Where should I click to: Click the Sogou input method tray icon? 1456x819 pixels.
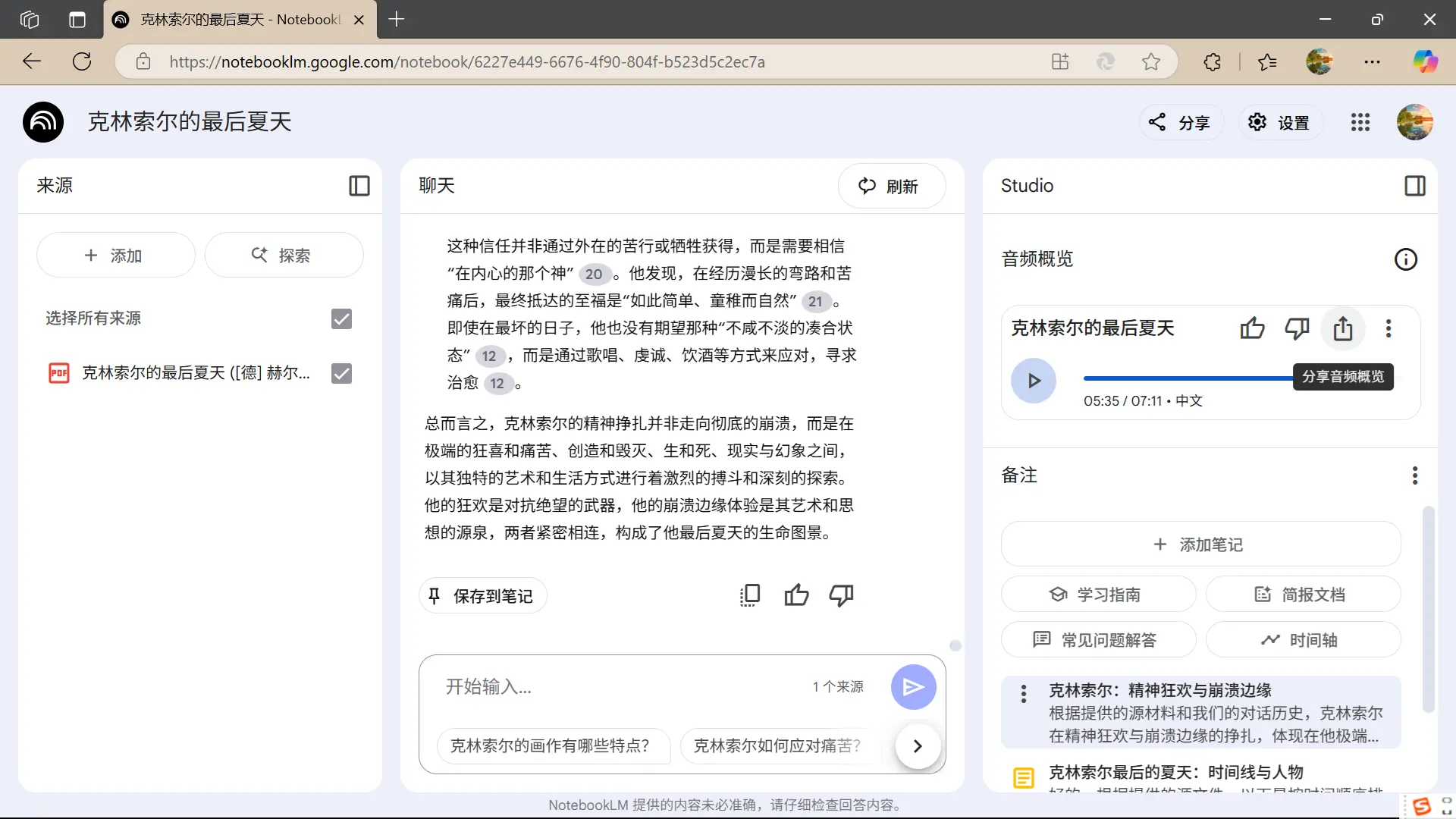coord(1422,806)
